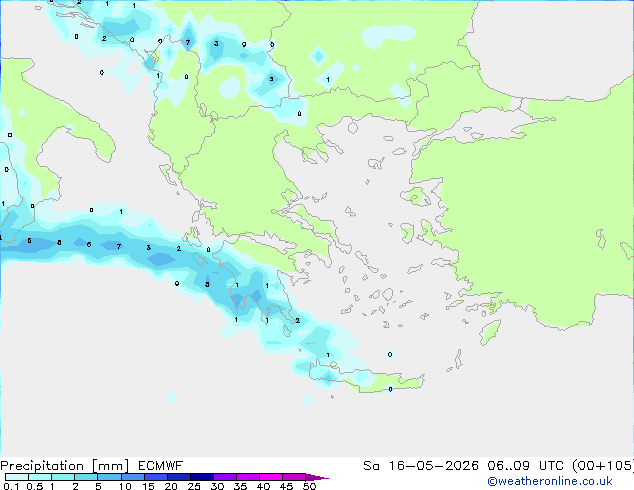Screen dimensions: 634x490
Task: Click the legend label '30'
Action: [x=217, y=486]
